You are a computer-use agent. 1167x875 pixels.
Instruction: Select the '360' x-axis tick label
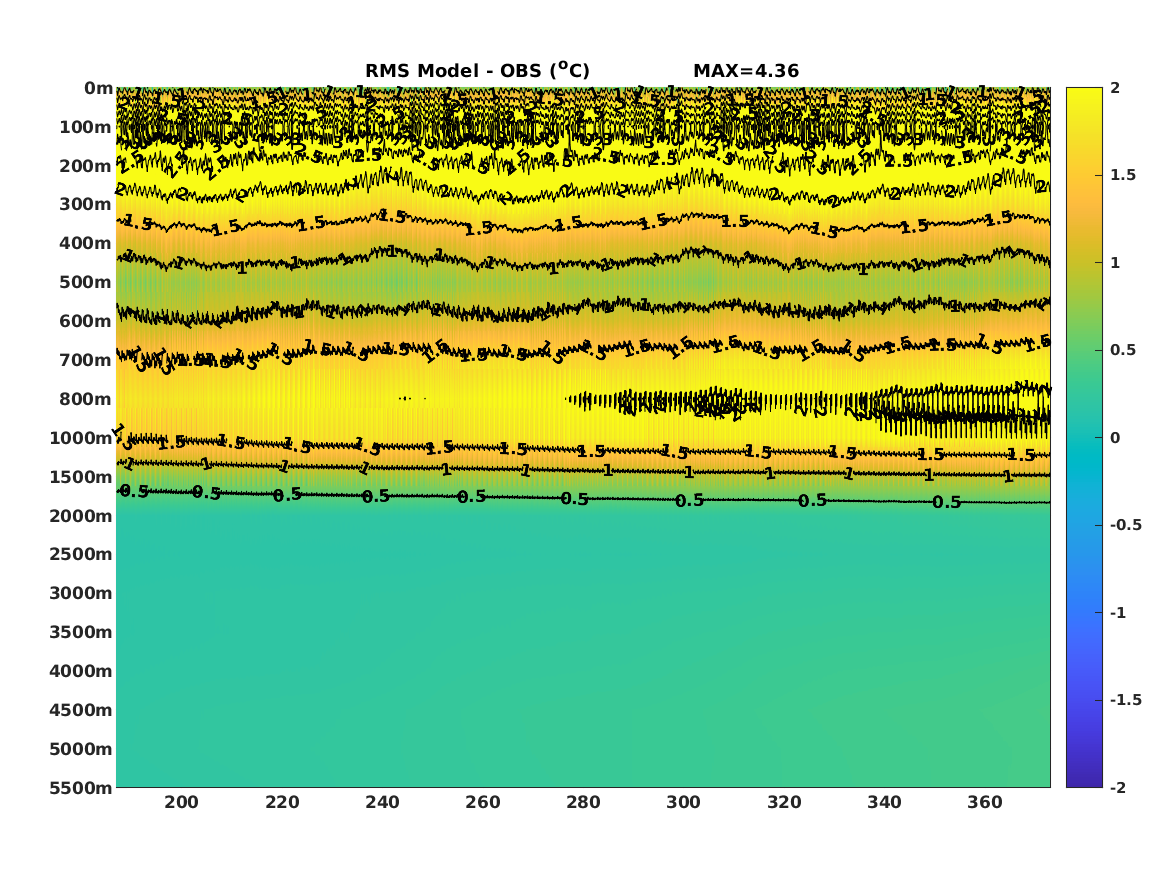[985, 802]
